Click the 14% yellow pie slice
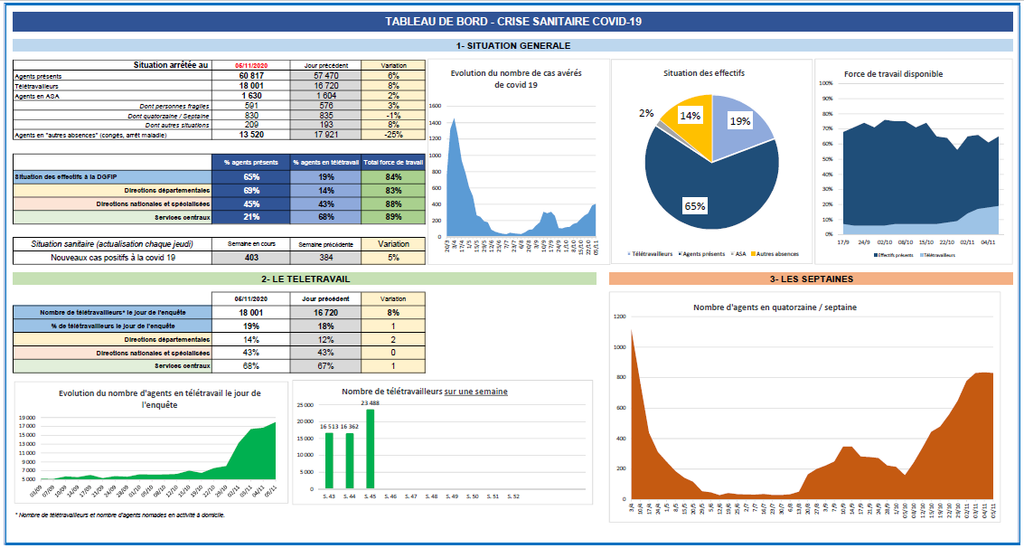The width and height of the screenshot is (1024, 548). [x=692, y=117]
